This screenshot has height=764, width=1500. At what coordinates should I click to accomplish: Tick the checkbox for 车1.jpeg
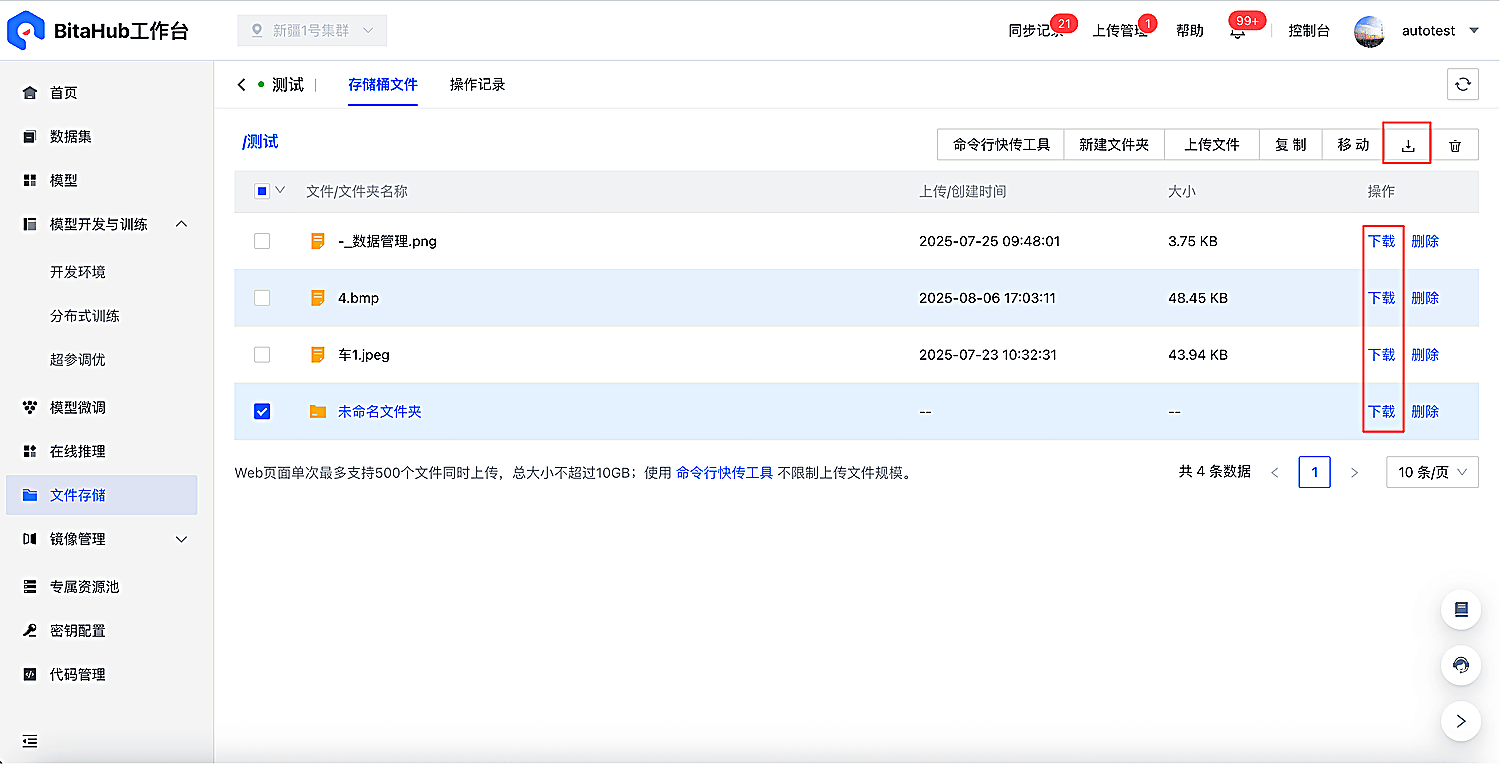pyautogui.click(x=262, y=354)
